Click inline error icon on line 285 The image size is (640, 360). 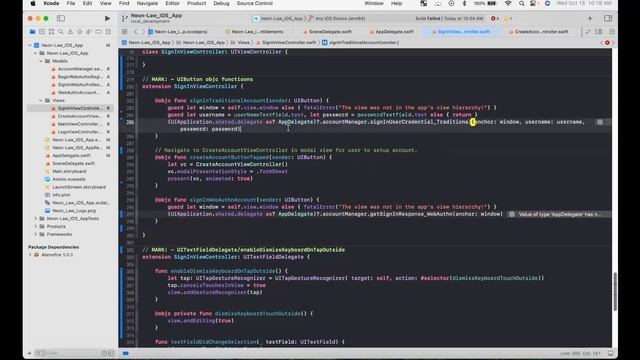coord(600,122)
